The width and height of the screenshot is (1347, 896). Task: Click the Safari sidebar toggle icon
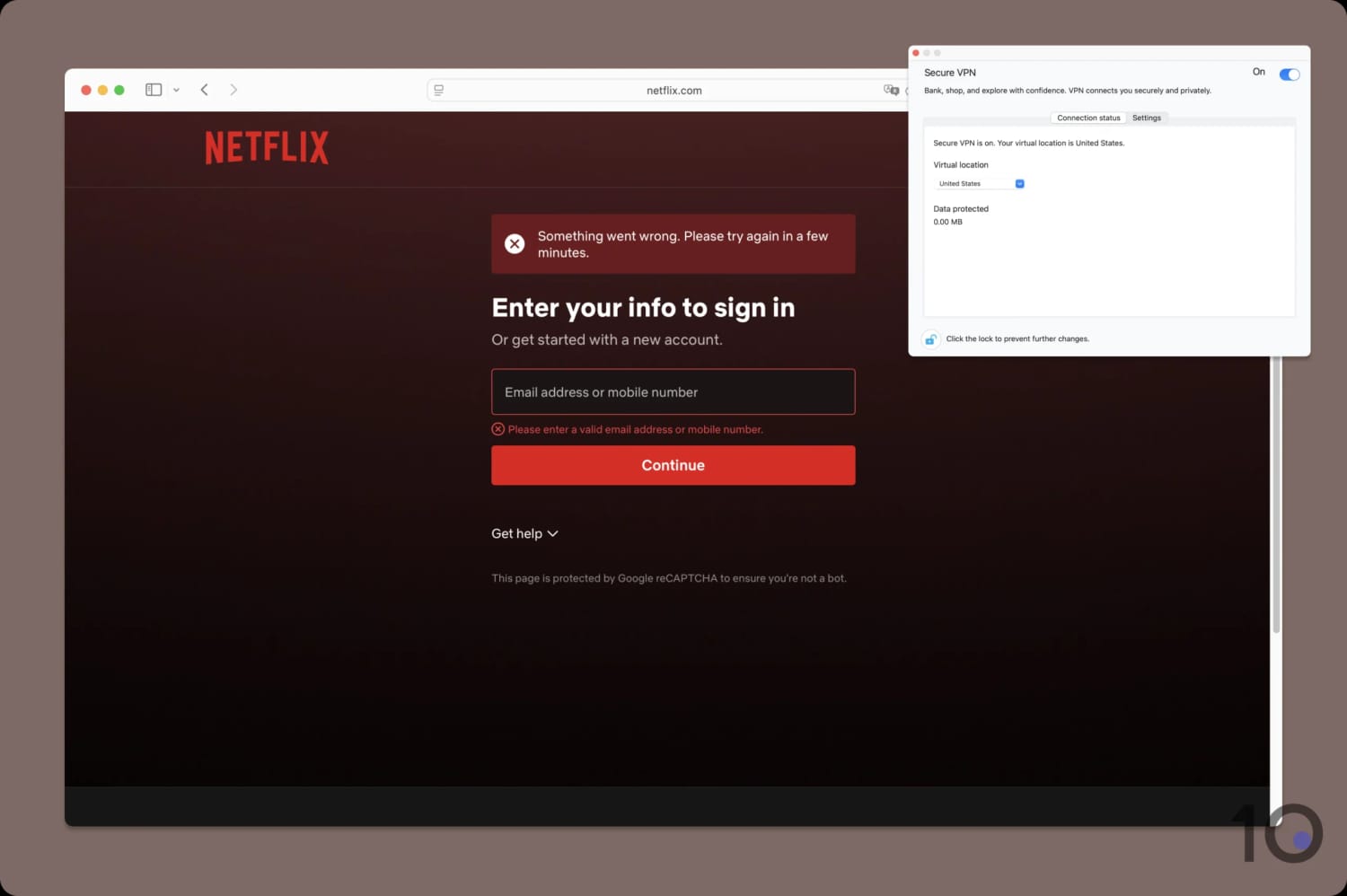pyautogui.click(x=154, y=90)
